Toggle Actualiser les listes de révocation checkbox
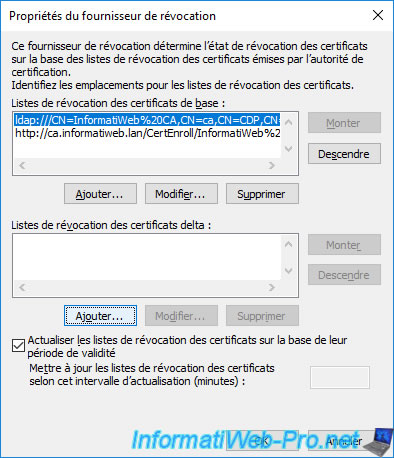Screen dimensions: 394x458 coord(18,346)
